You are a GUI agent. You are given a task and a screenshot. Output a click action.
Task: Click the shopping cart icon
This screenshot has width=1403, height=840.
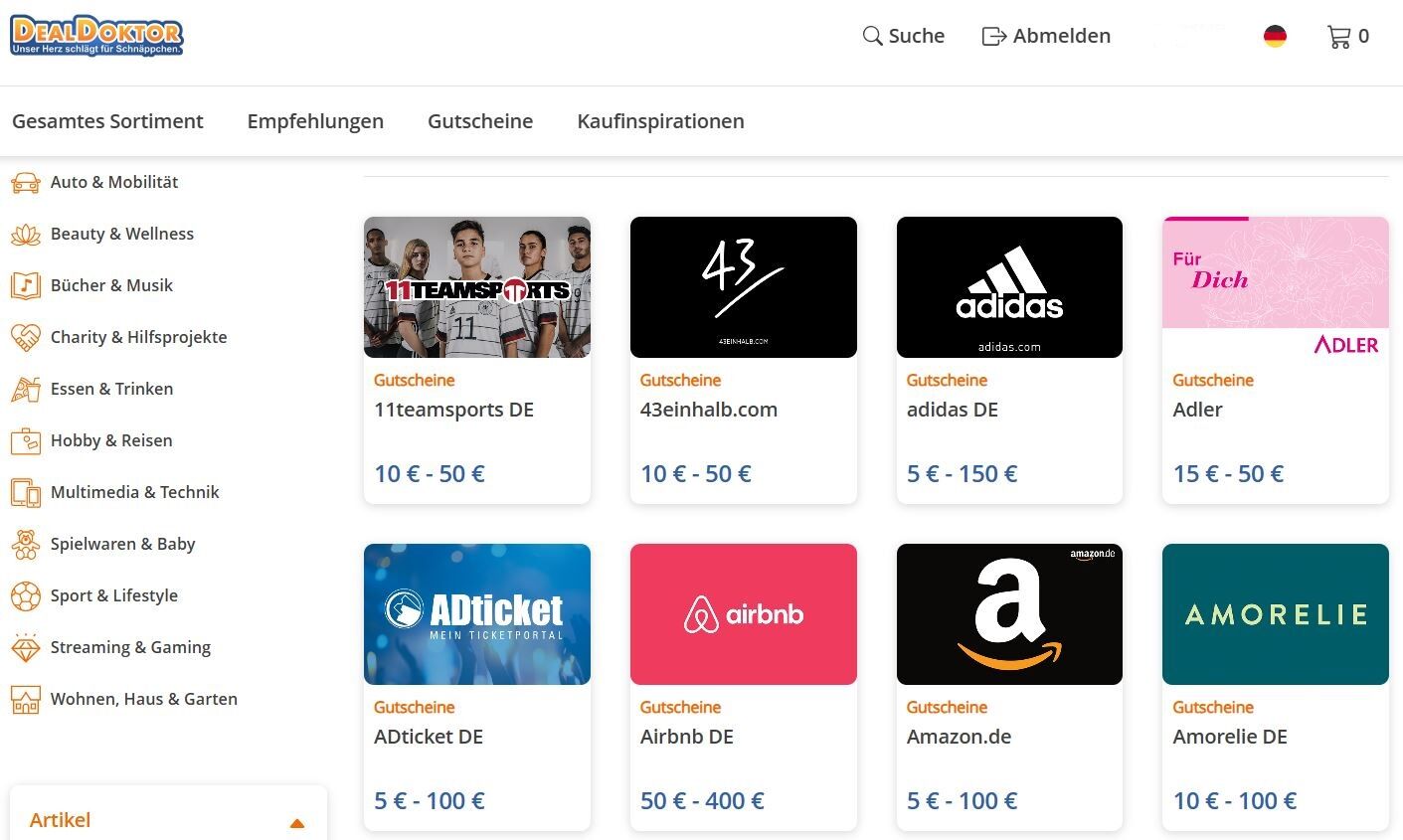pos(1338,37)
